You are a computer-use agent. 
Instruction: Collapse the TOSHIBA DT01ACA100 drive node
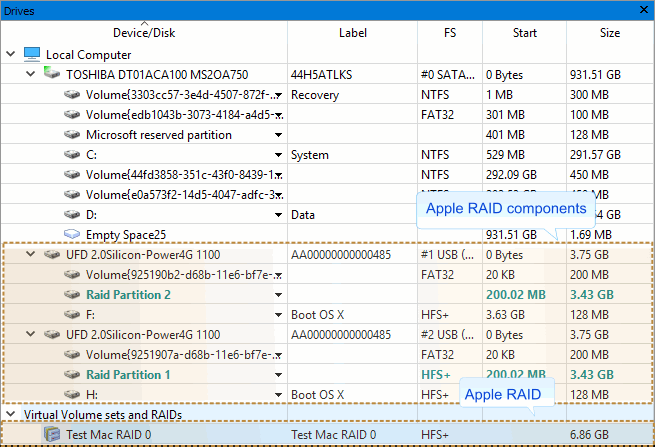point(30,74)
